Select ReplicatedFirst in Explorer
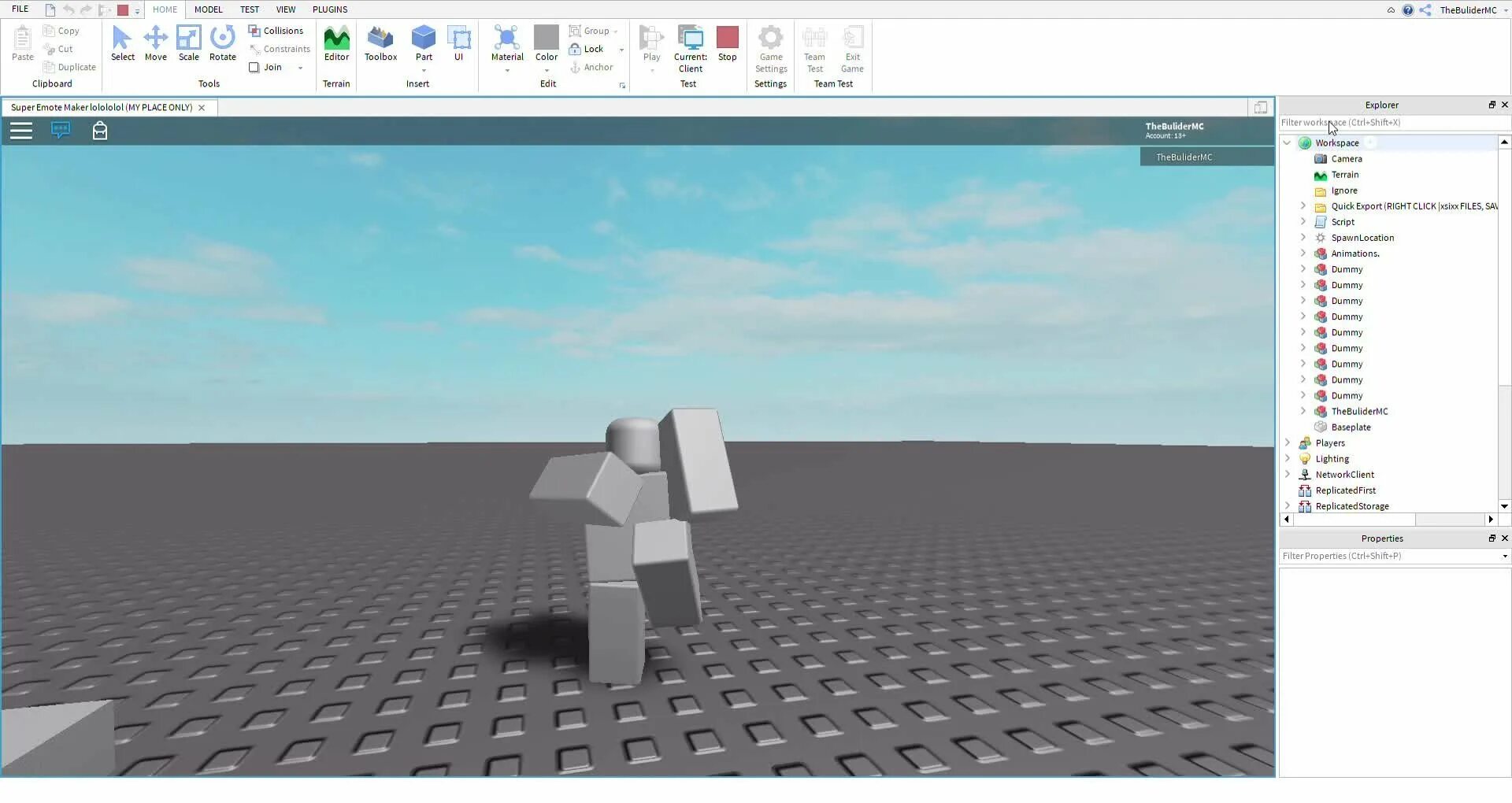 tap(1345, 490)
